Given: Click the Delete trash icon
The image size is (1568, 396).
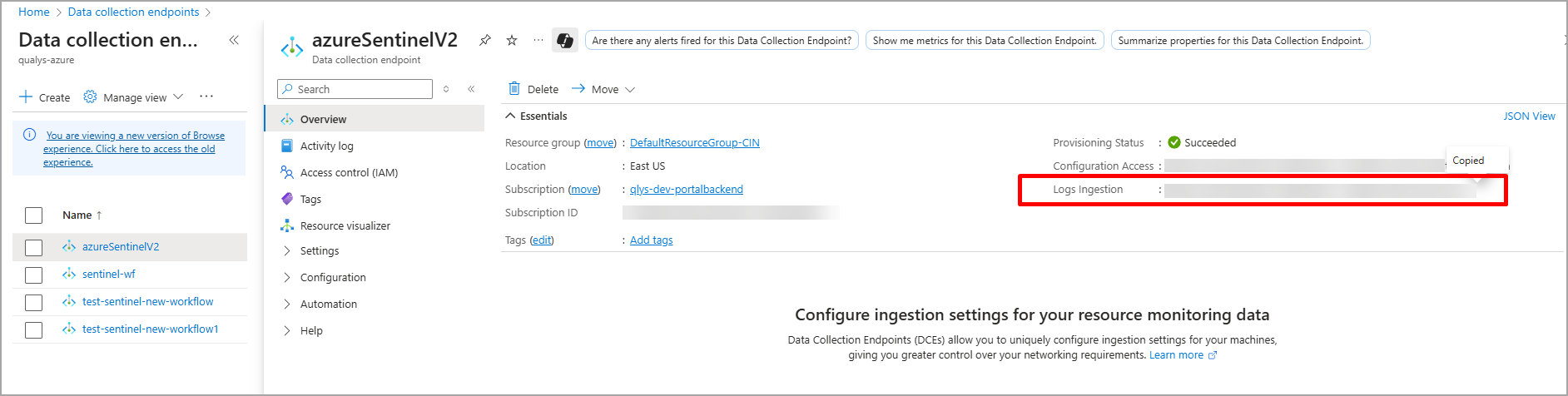Looking at the screenshot, I should (514, 89).
